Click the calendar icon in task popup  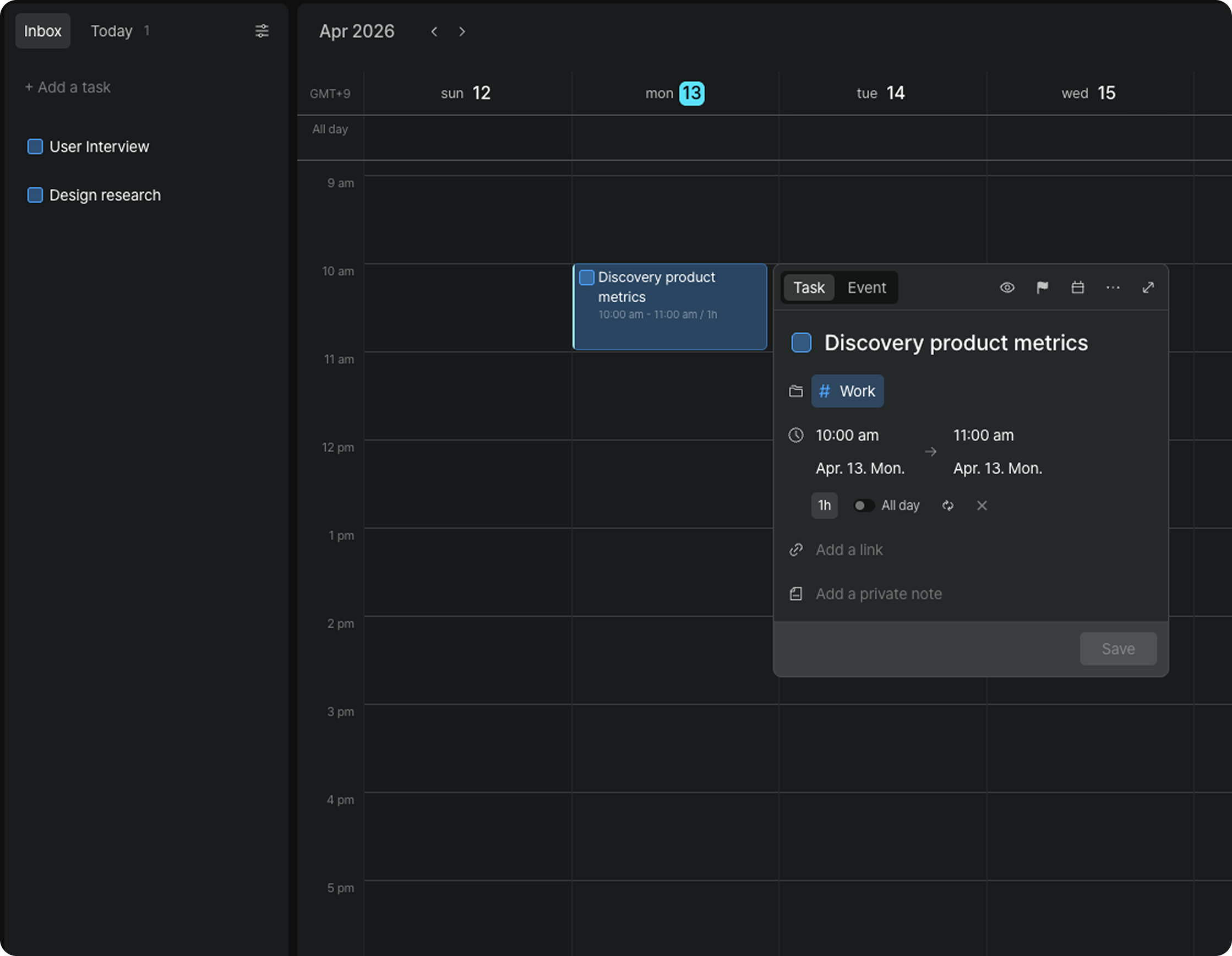1077,288
